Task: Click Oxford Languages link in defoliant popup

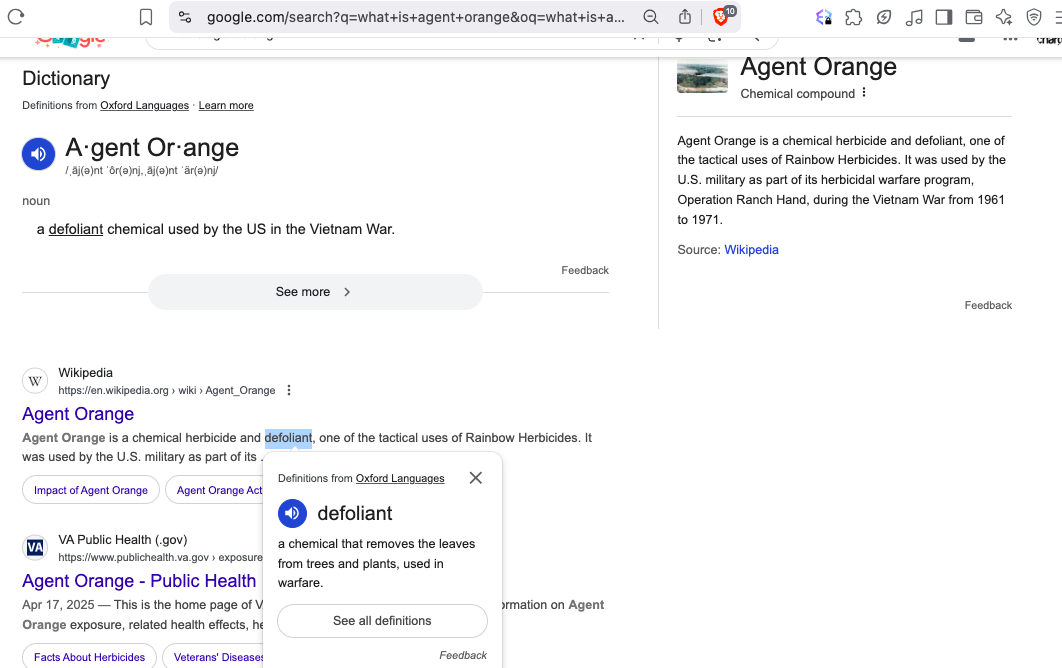Action: pyautogui.click(x=400, y=478)
